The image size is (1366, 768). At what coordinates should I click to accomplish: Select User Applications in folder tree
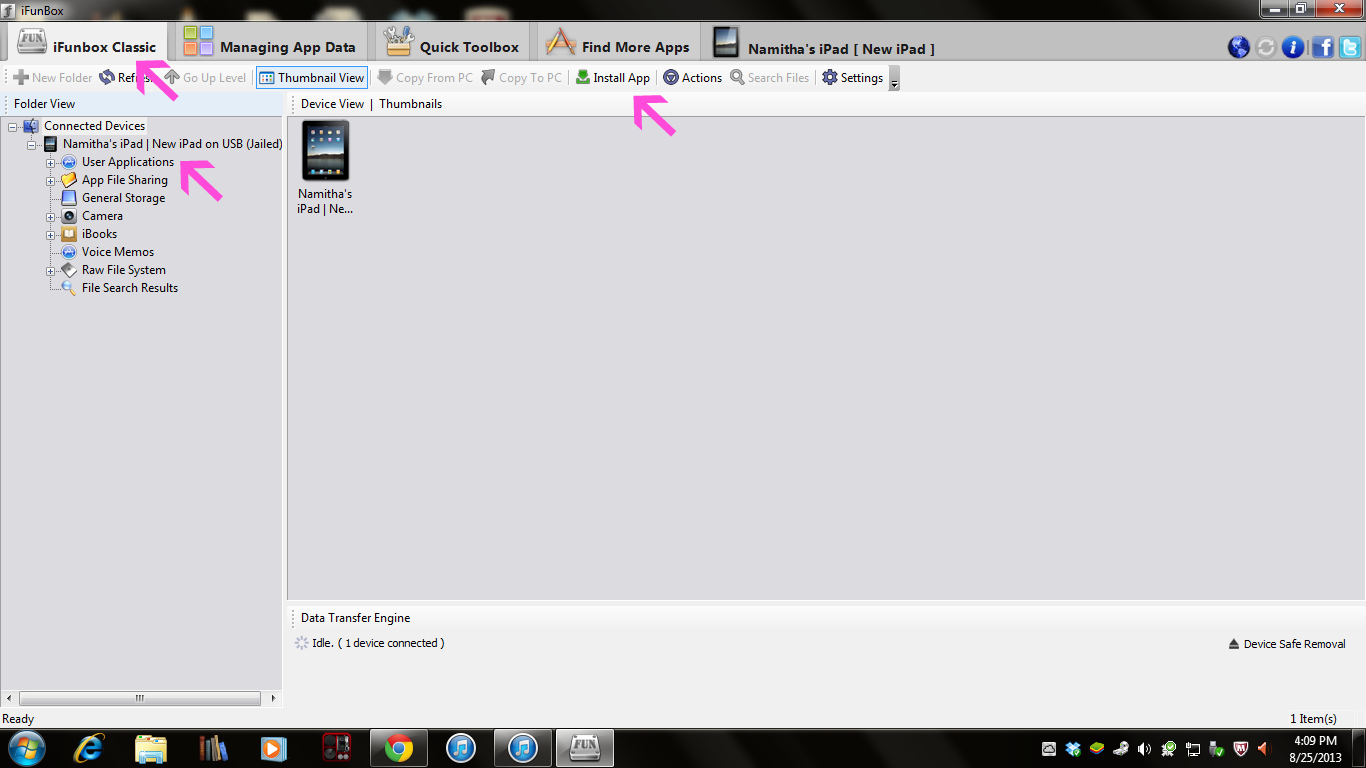(x=128, y=162)
